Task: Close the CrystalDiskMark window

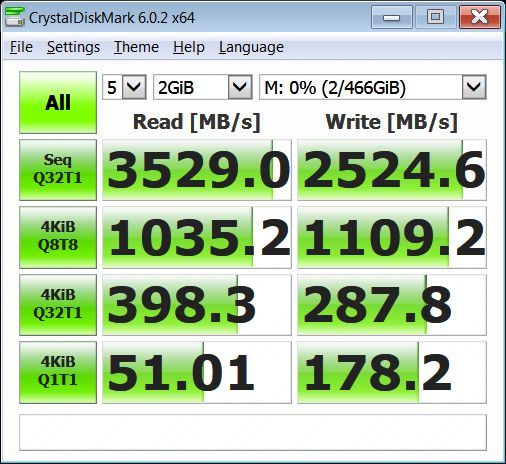Action: click(480, 17)
